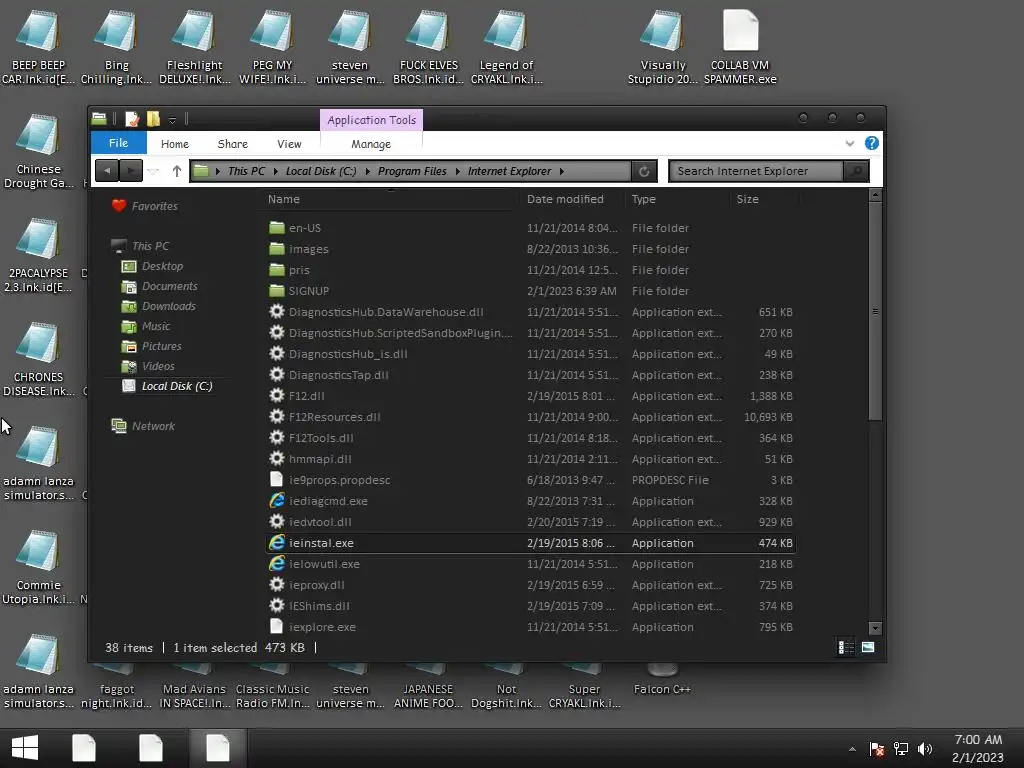Viewport: 1024px width, 768px height.
Task: Expand breadcrumb arrow after Internet Explorer
Action: (562, 171)
